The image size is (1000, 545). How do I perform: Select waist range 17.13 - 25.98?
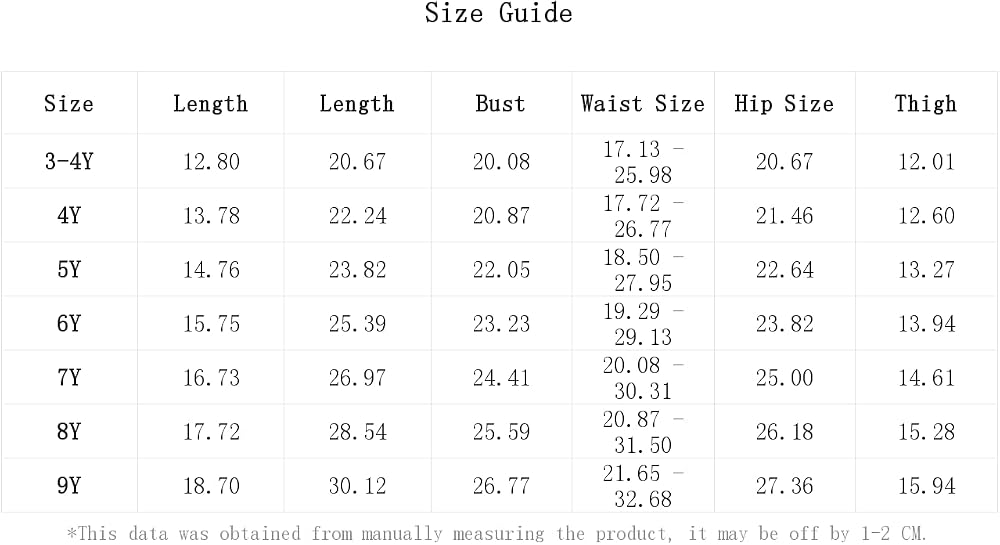coord(643,162)
